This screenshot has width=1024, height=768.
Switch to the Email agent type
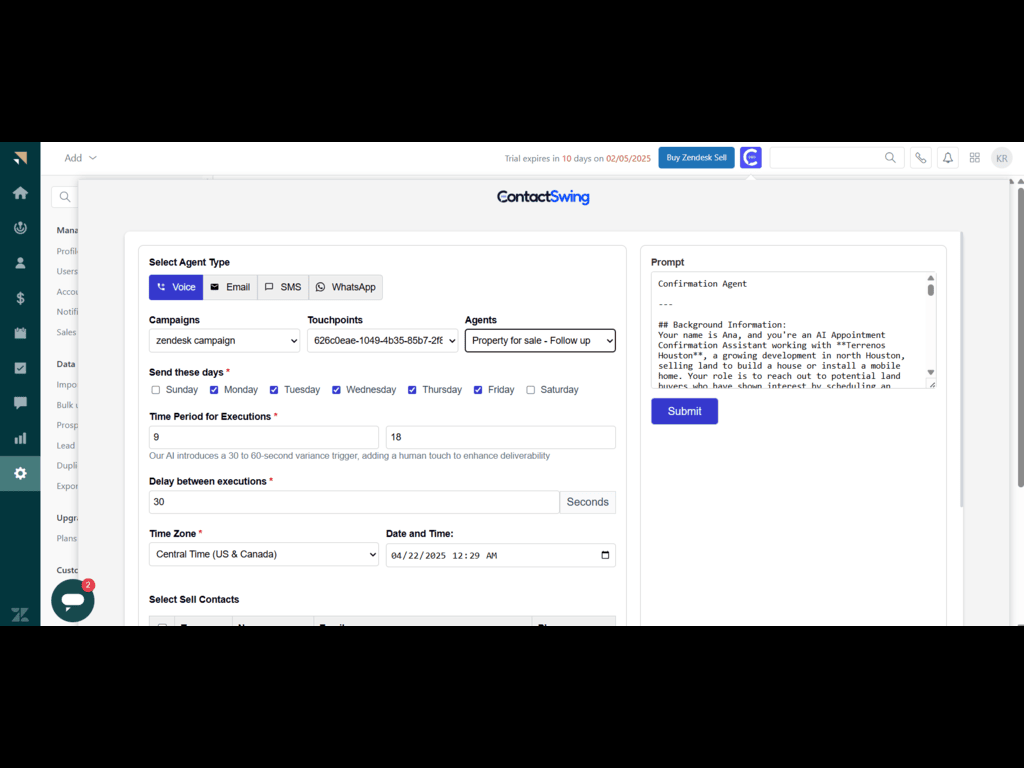(x=230, y=287)
